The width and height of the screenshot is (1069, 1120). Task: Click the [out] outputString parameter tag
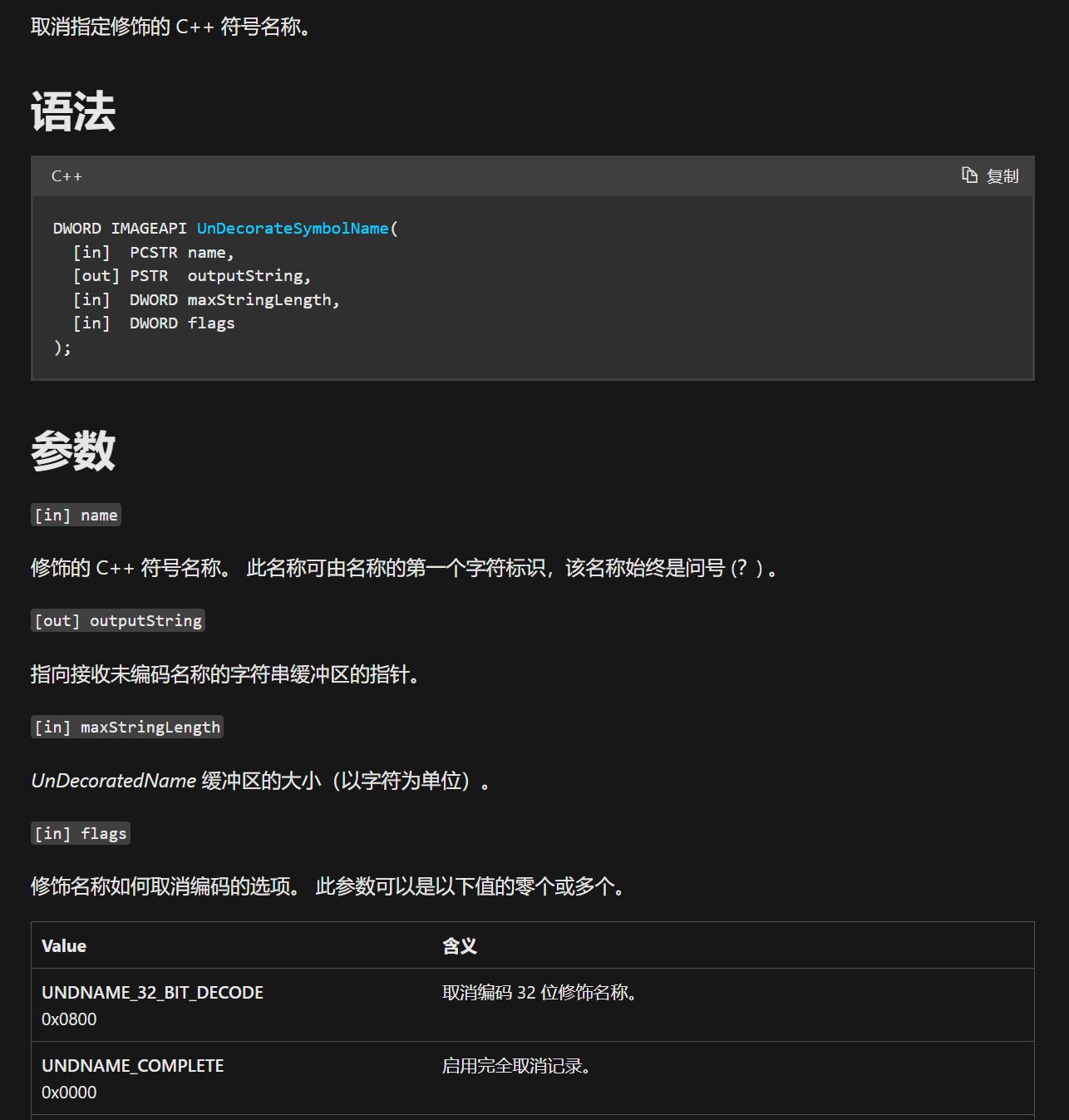click(118, 621)
